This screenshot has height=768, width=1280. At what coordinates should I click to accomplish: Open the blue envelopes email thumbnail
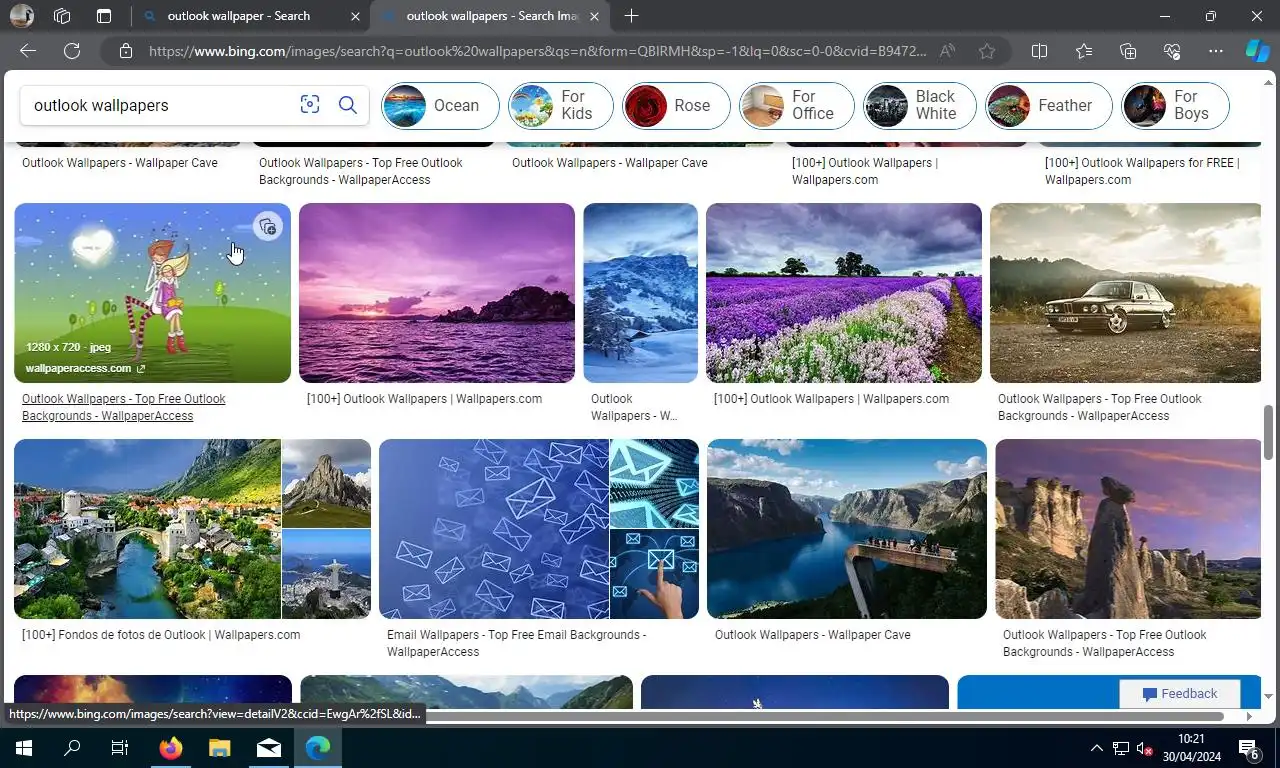click(x=494, y=529)
